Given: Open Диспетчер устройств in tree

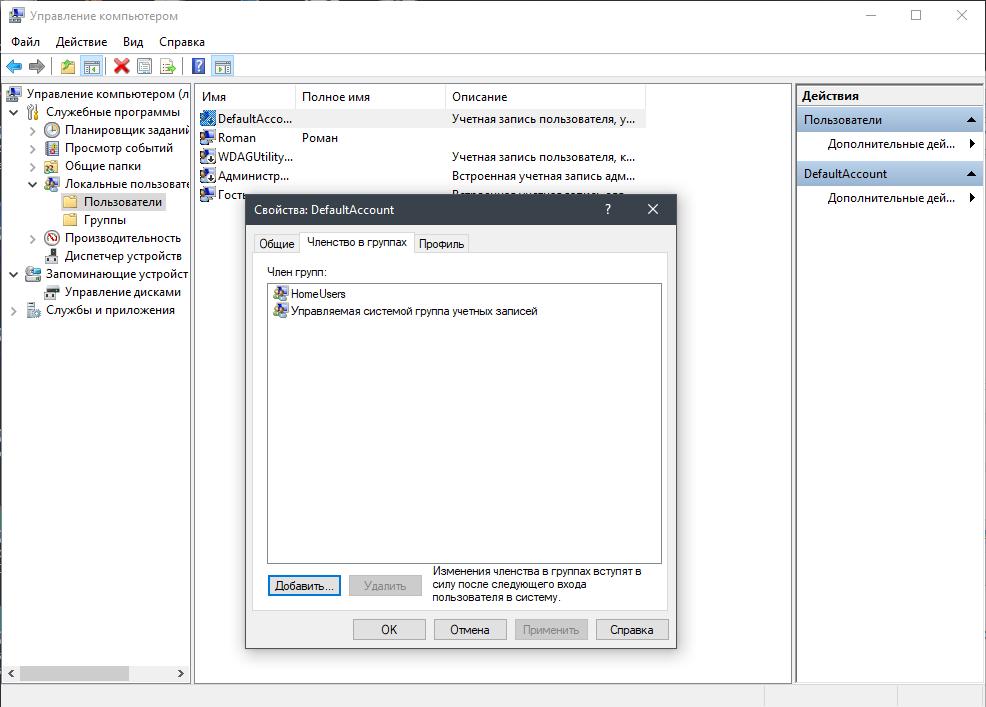Looking at the screenshot, I should point(123,256).
